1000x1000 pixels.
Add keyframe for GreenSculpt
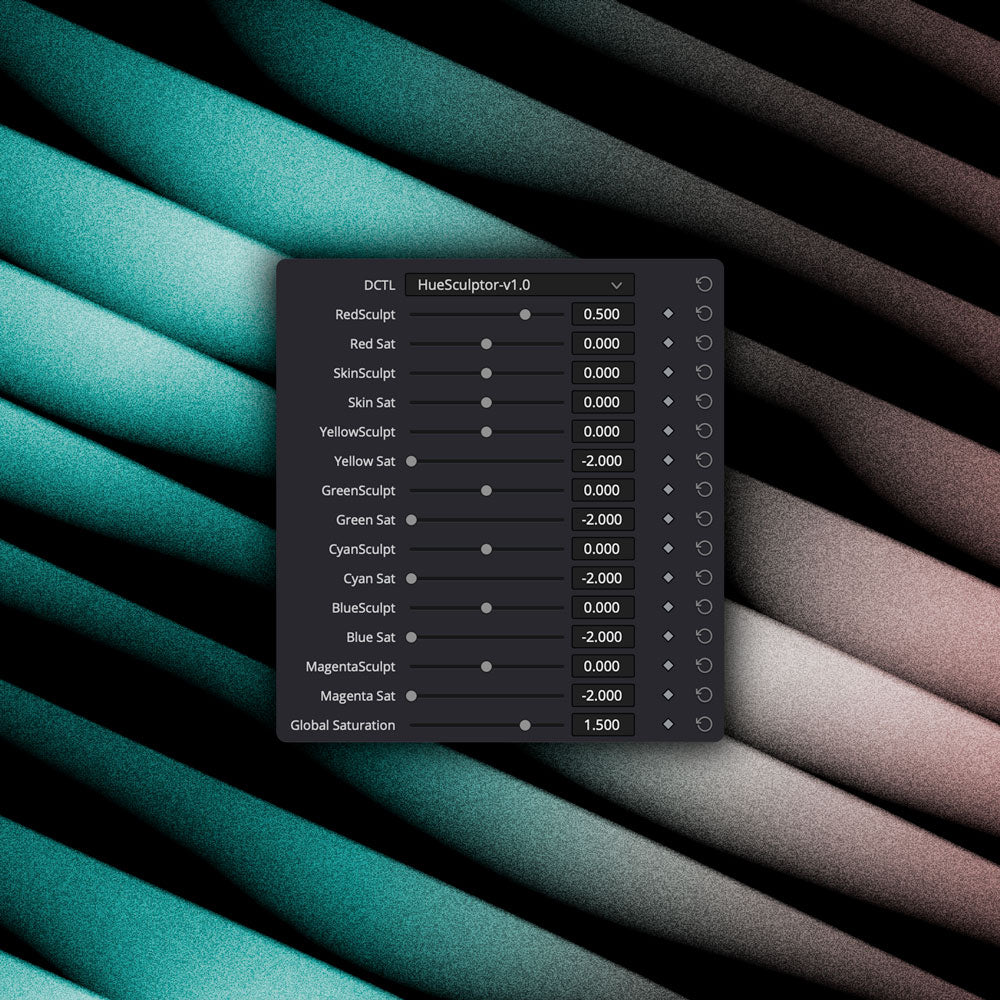tap(668, 490)
